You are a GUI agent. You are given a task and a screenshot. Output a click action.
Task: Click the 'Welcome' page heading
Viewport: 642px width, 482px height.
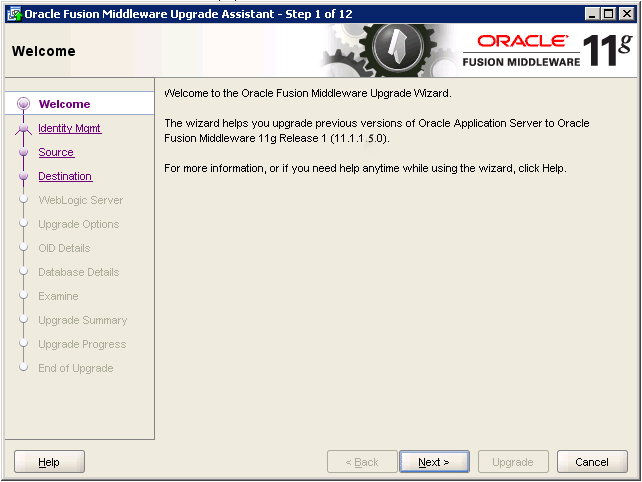tap(44, 51)
